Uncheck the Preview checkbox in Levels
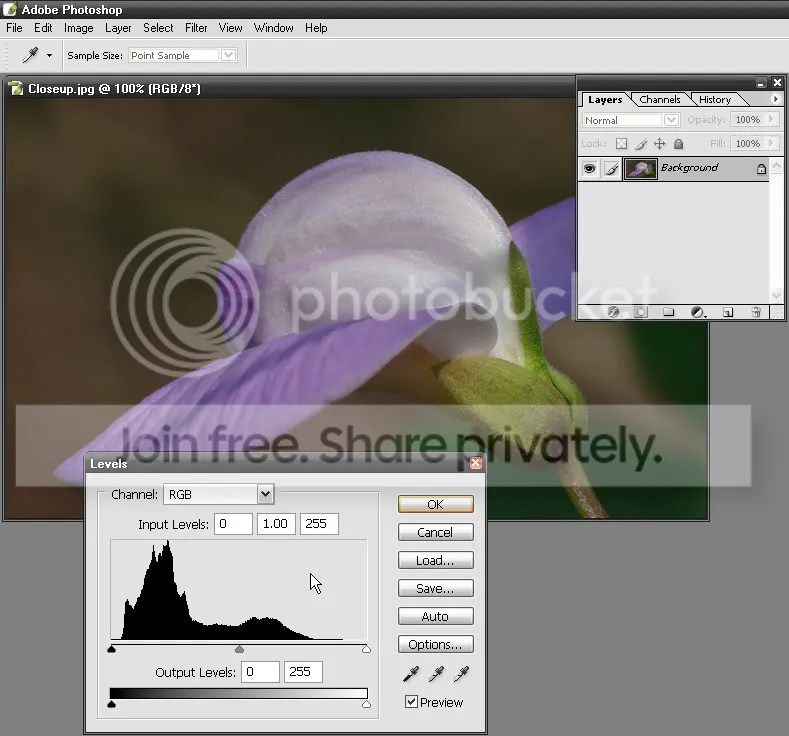 coord(411,701)
